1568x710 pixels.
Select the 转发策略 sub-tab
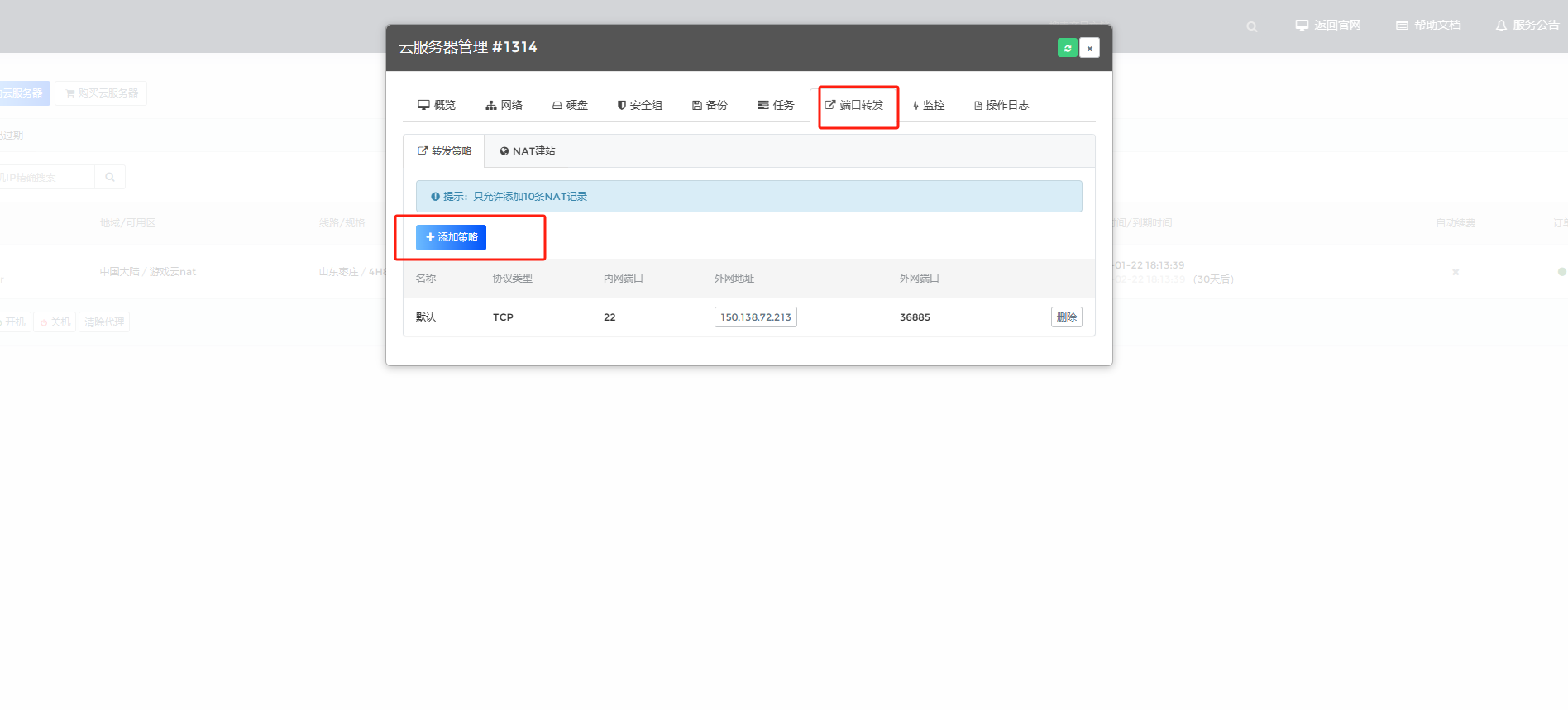click(444, 151)
